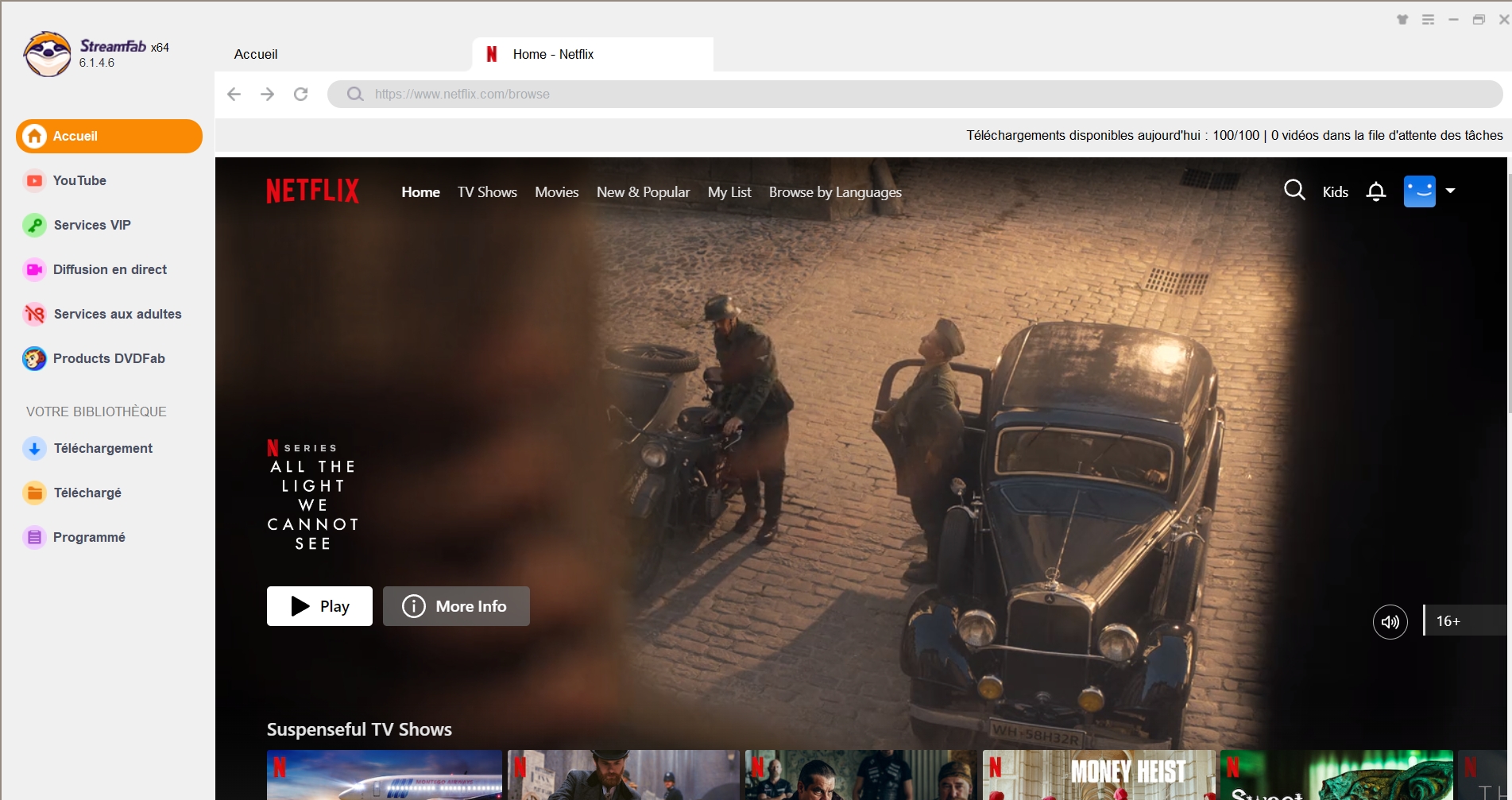Click the Netflix N tab favicon
1512x800 pixels.
[492, 54]
